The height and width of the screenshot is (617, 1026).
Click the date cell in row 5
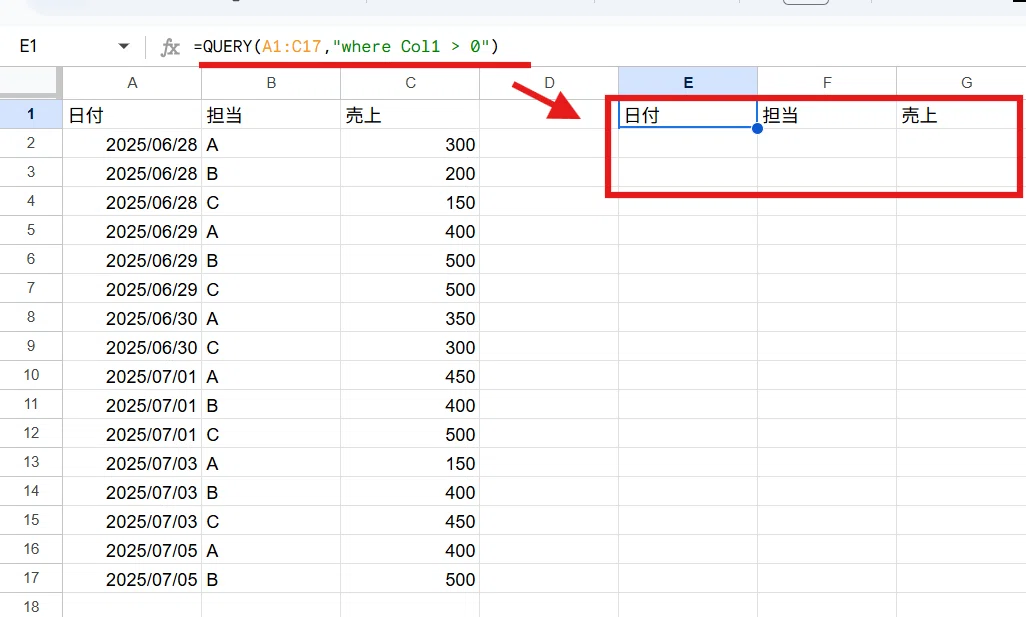pyautogui.click(x=132, y=231)
